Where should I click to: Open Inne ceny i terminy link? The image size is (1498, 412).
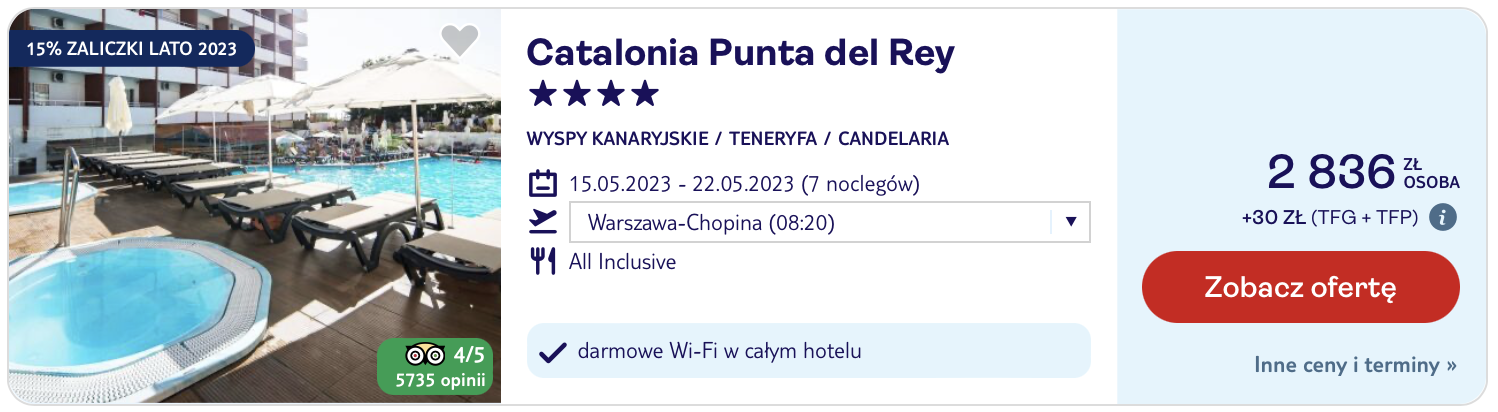pyautogui.click(x=1355, y=365)
